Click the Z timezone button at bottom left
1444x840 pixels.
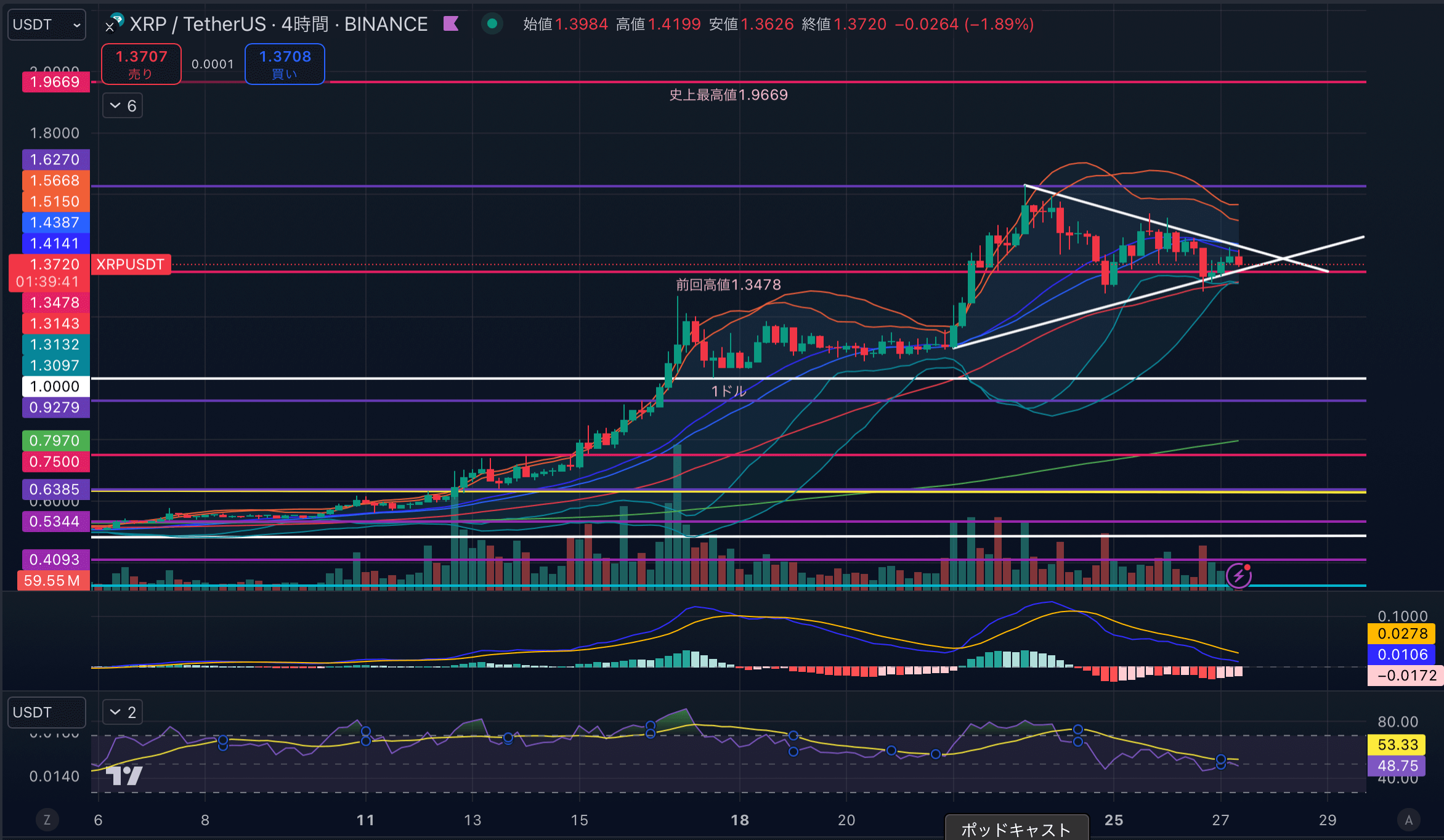pos(47,820)
